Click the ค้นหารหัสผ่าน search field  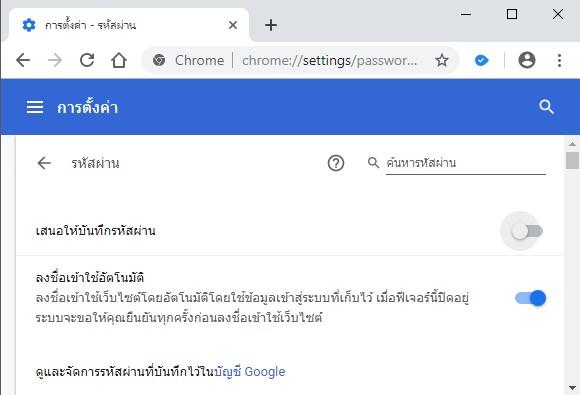click(466, 163)
